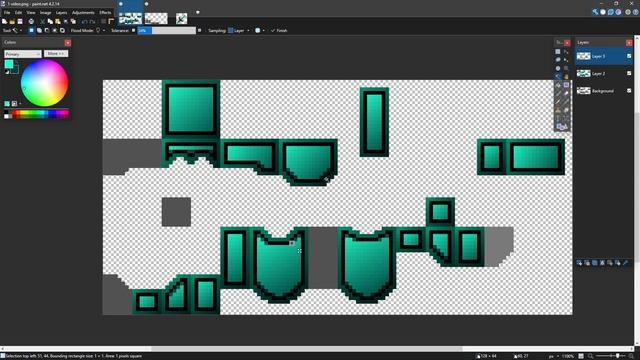Select the Clone Stamp tool
Viewport: 640px width, 360px height.
click(558, 110)
